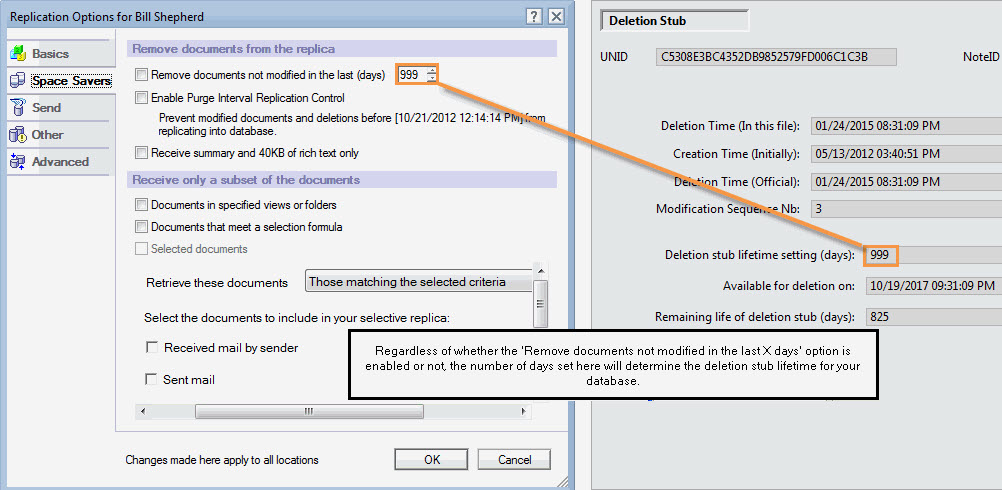The image size is (1002, 490).
Task: Toggle Enable Purge Interval Replication Control
Action: point(141,98)
